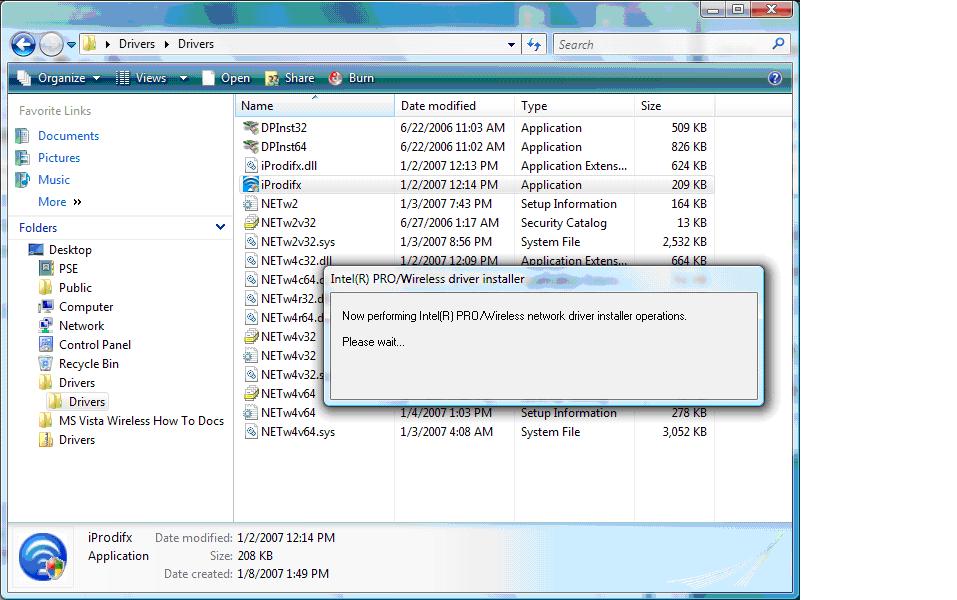This screenshot has height=600, width=957.
Task: Click the Security Catalog type cell
Action: (564, 223)
